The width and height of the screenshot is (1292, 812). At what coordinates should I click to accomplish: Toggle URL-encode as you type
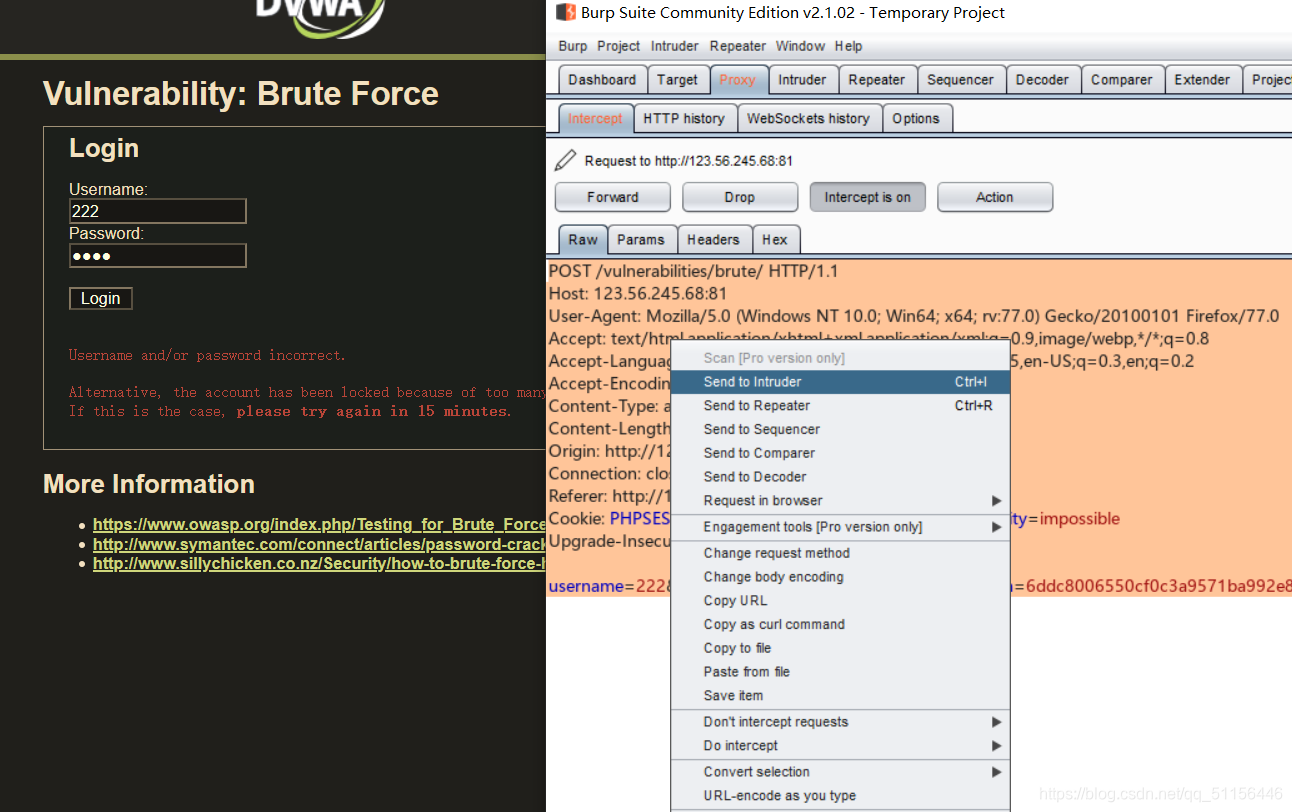(x=840, y=796)
